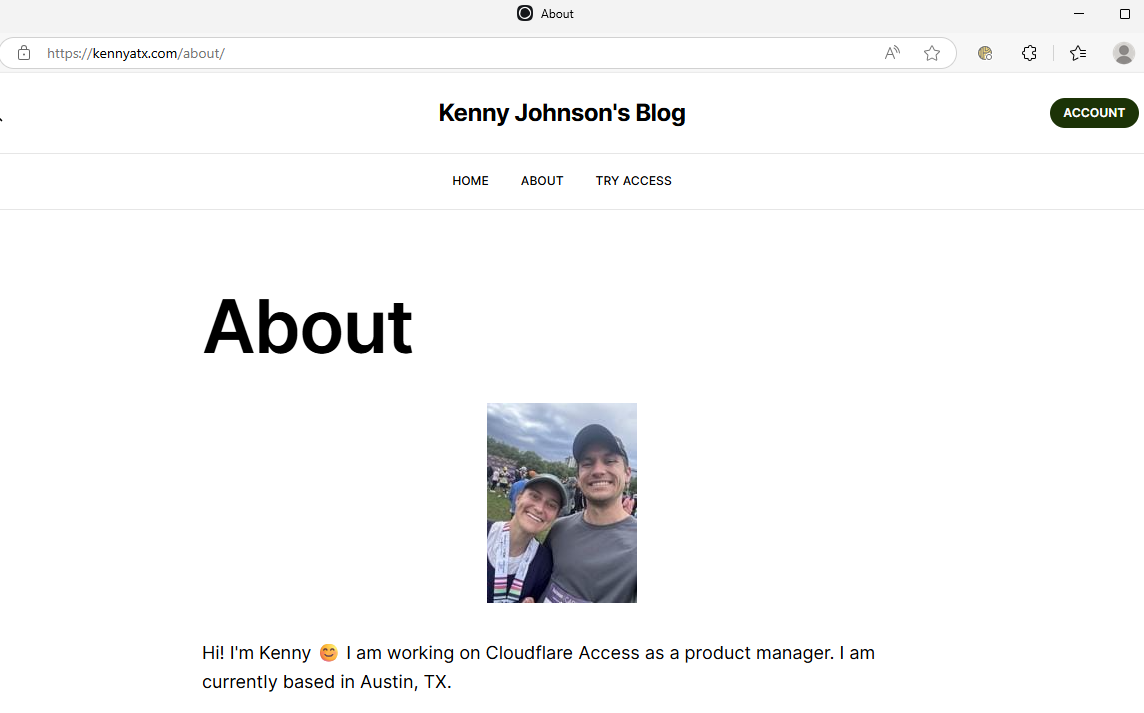1144x713 pixels.
Task: Open the browser profile avatar
Action: pos(1124,53)
